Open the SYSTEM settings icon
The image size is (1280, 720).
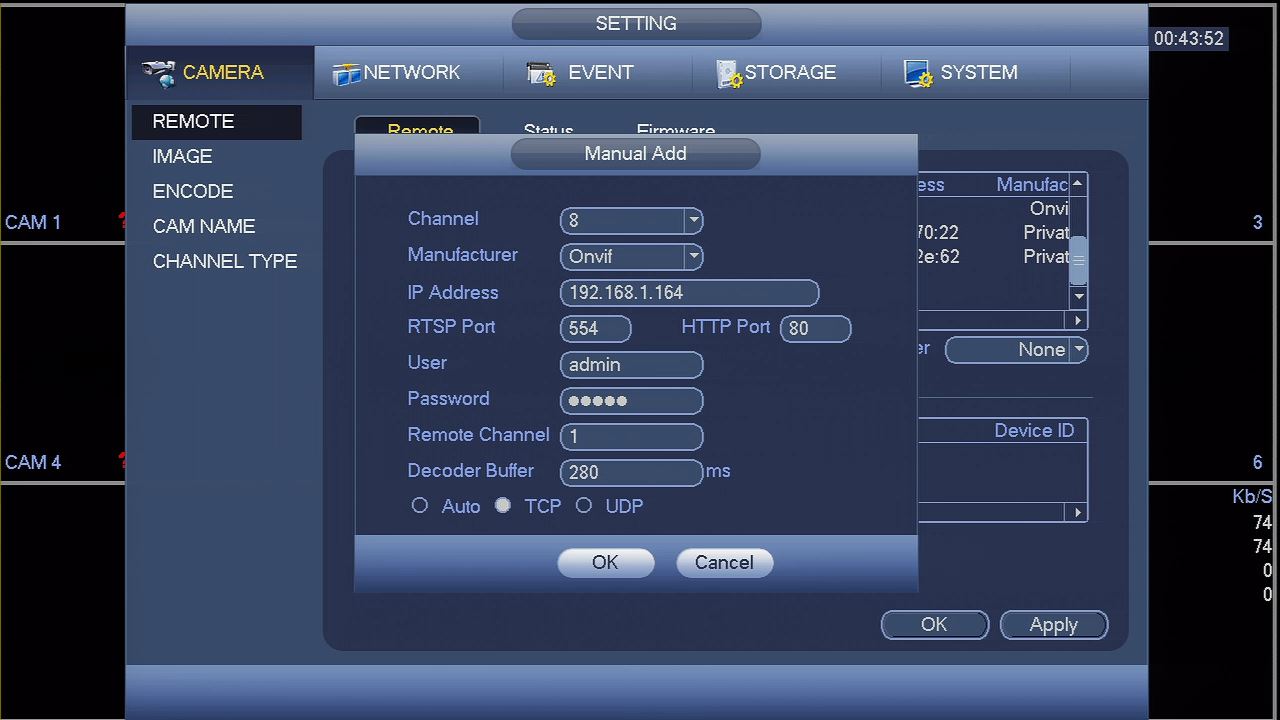pos(917,71)
